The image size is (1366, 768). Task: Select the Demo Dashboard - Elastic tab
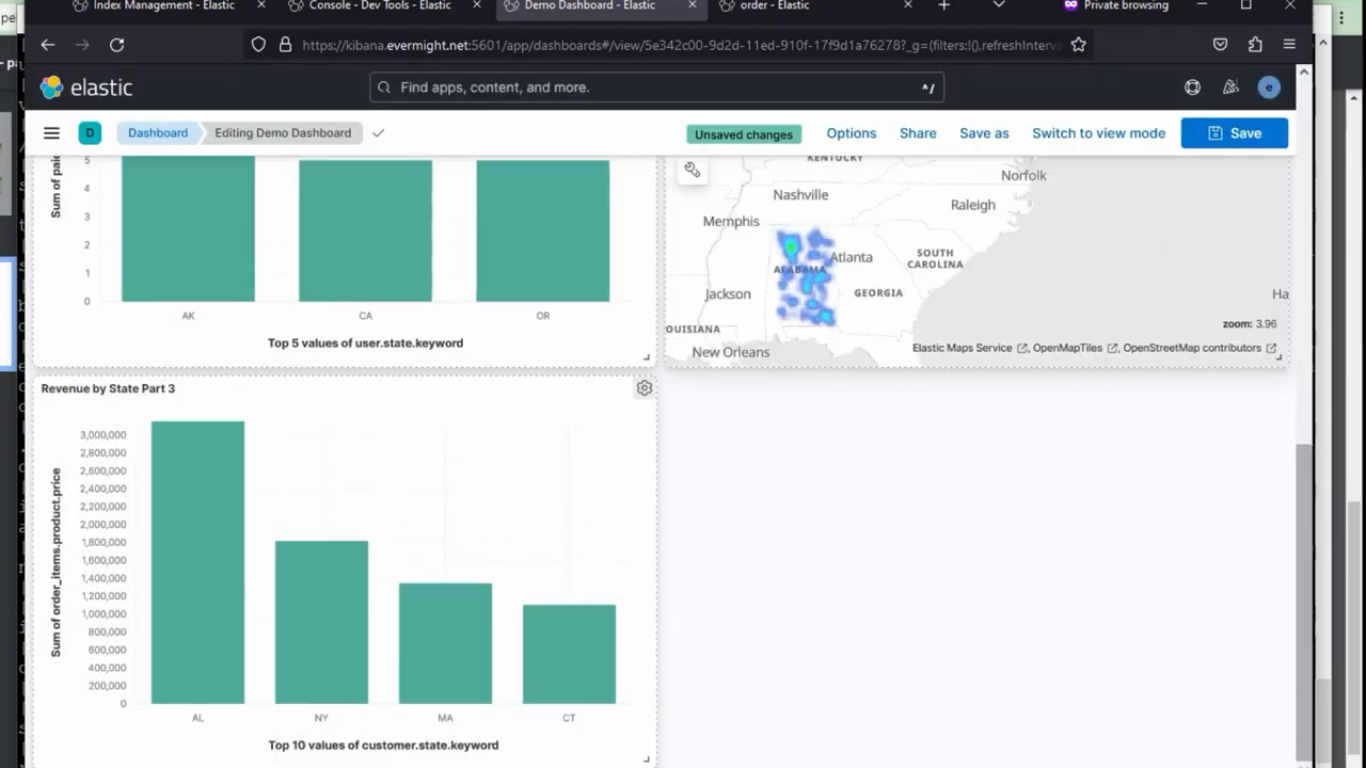(590, 6)
